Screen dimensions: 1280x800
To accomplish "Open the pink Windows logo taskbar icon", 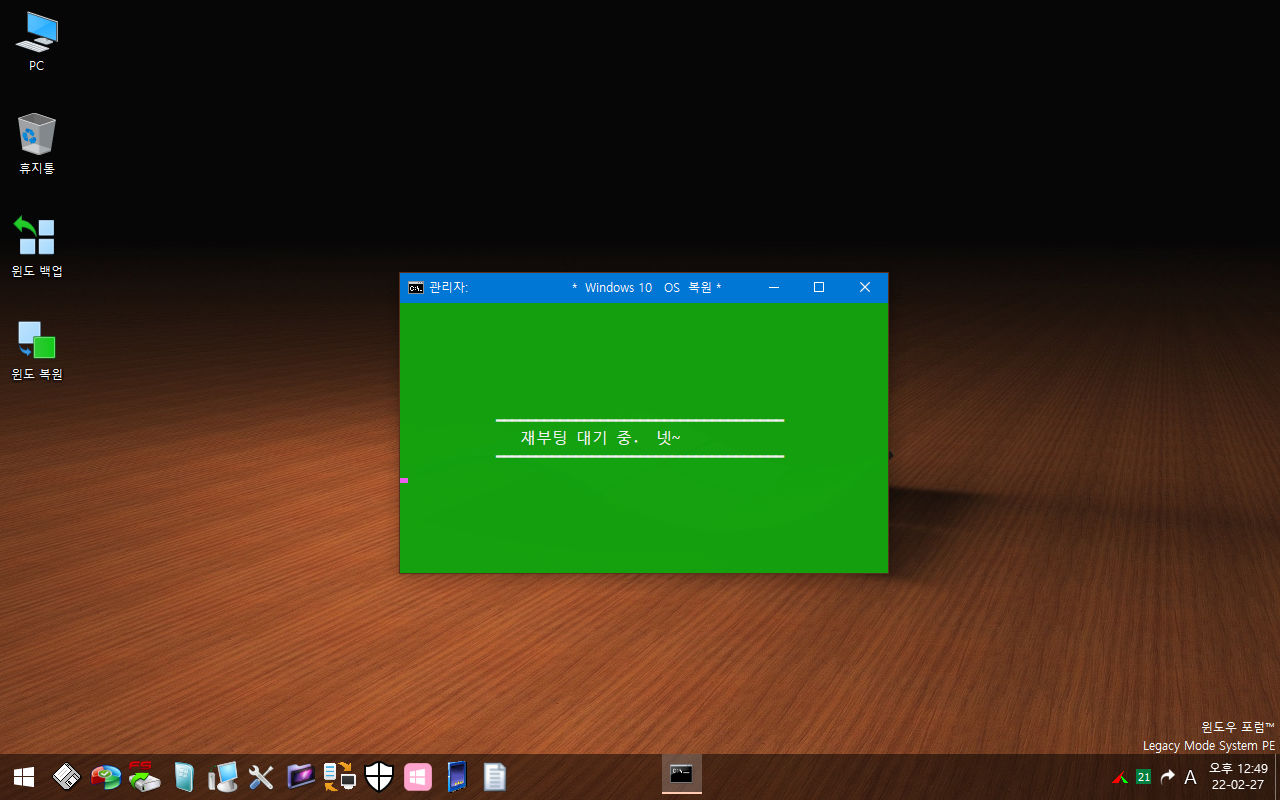I will click(418, 777).
